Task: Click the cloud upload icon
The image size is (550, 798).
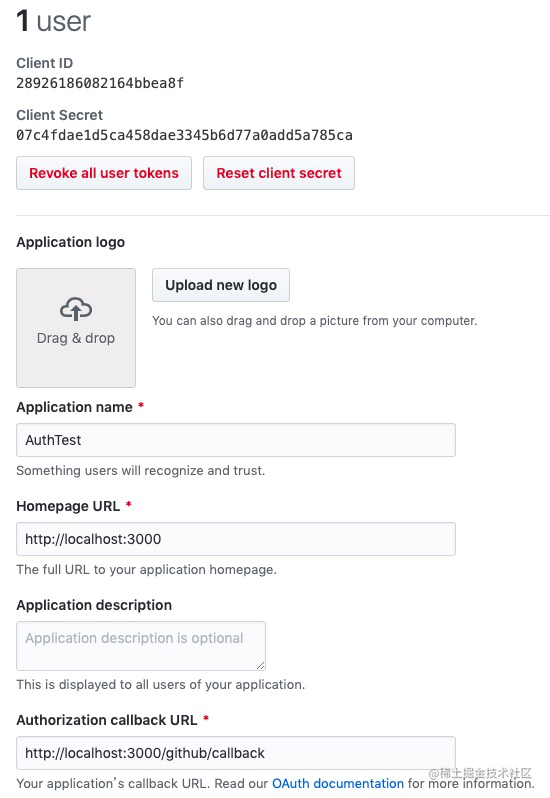Action: coord(76,309)
